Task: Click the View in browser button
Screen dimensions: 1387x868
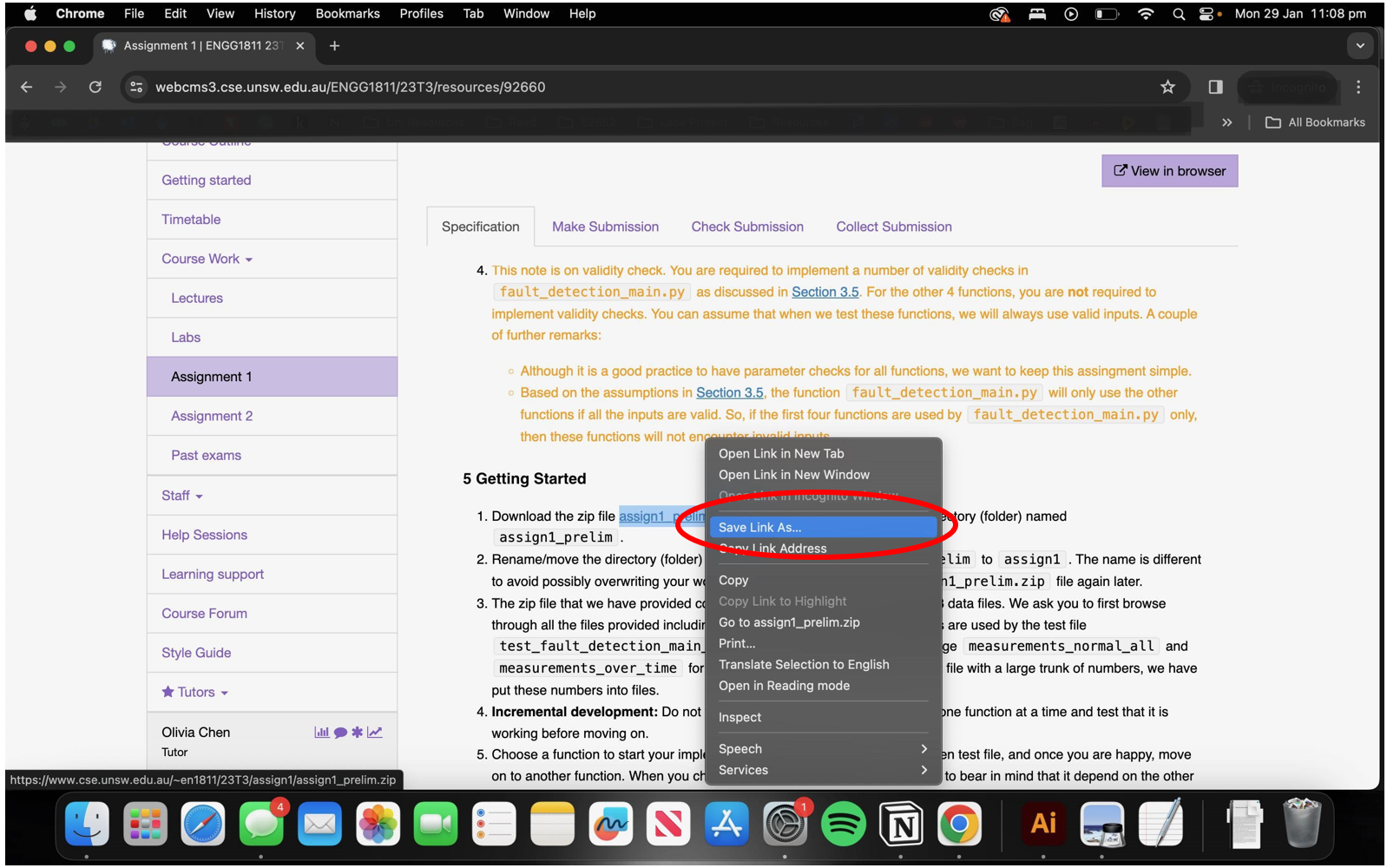Action: (1170, 171)
